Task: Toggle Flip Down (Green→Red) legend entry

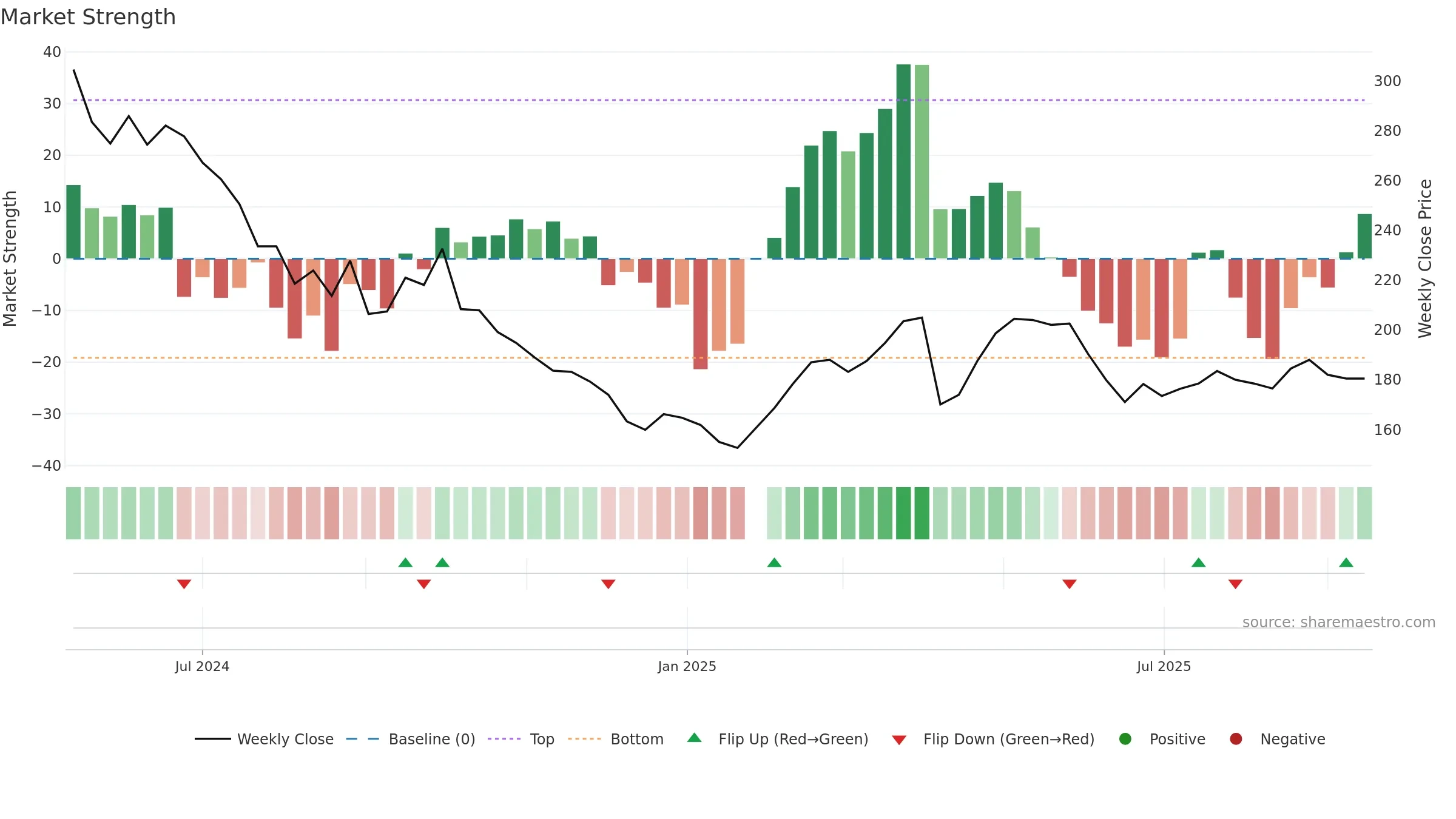Action: pyautogui.click(x=993, y=739)
